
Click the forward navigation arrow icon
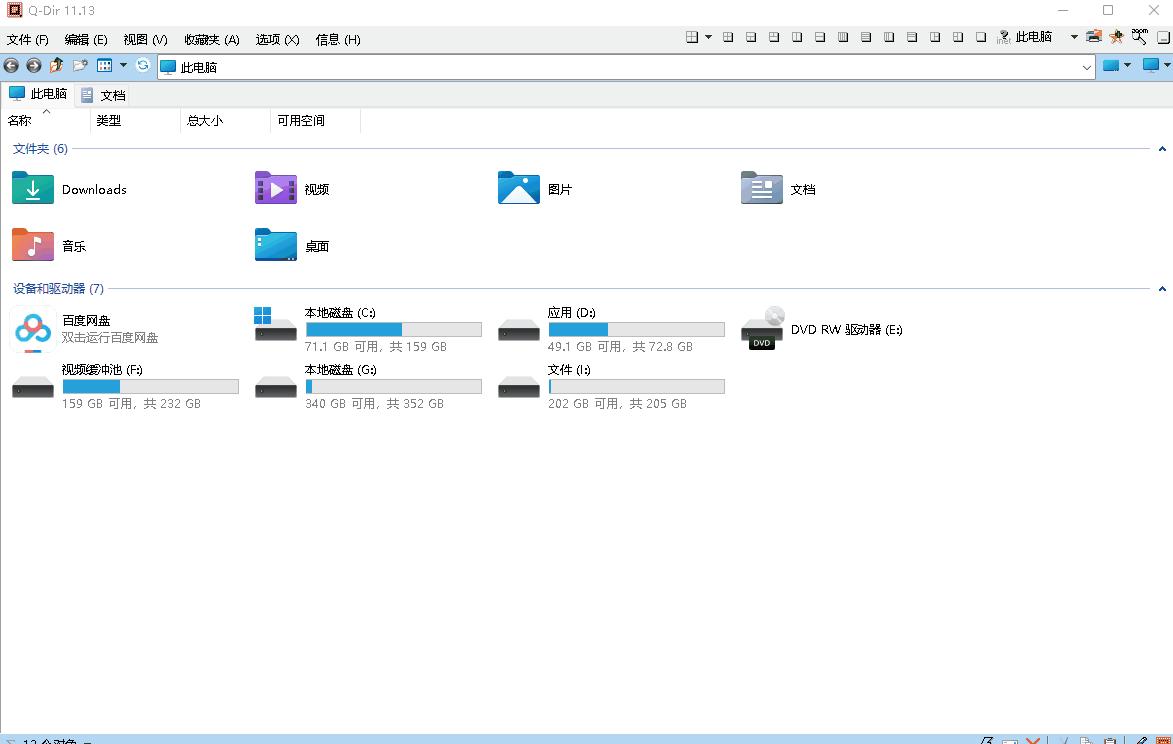[34, 66]
